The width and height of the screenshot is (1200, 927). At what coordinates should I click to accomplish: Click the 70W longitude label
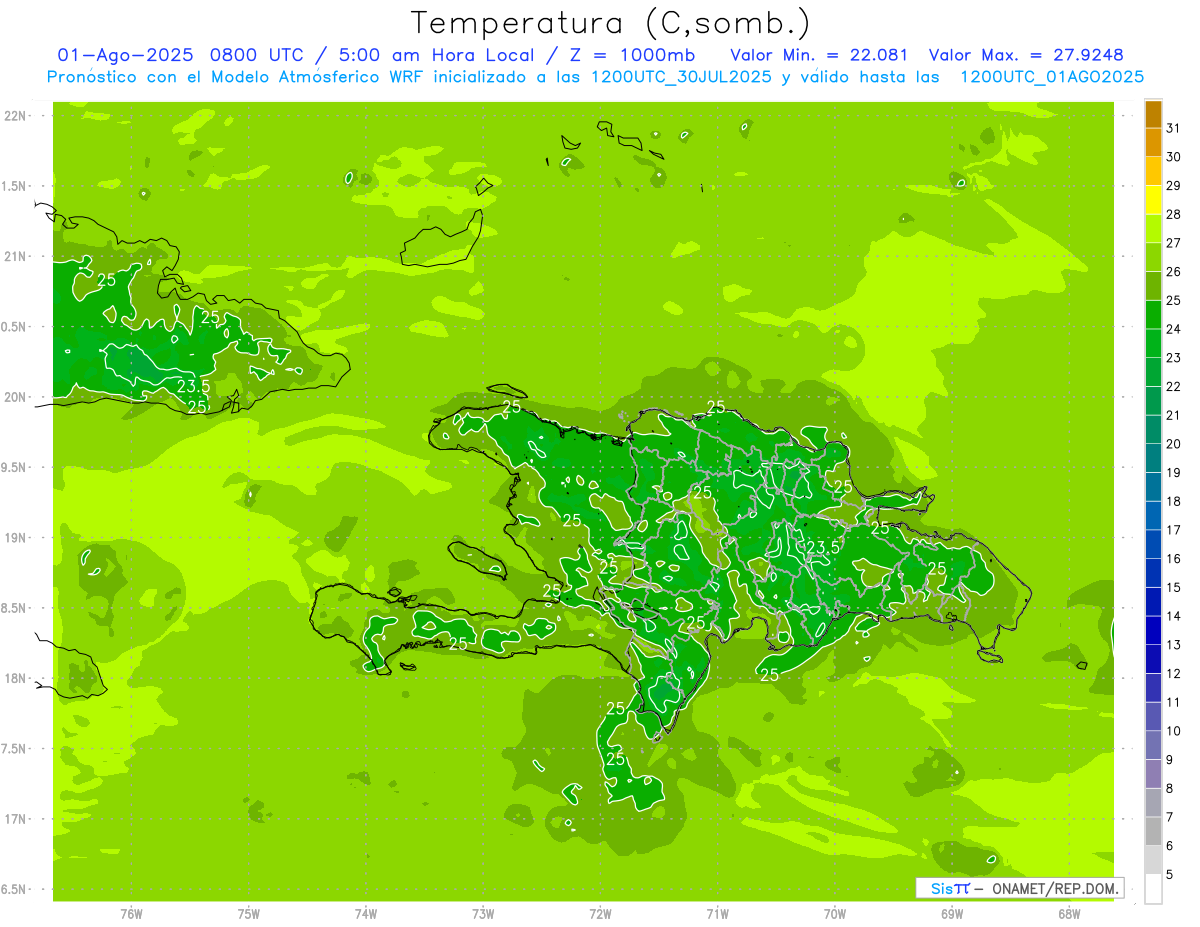(835, 913)
